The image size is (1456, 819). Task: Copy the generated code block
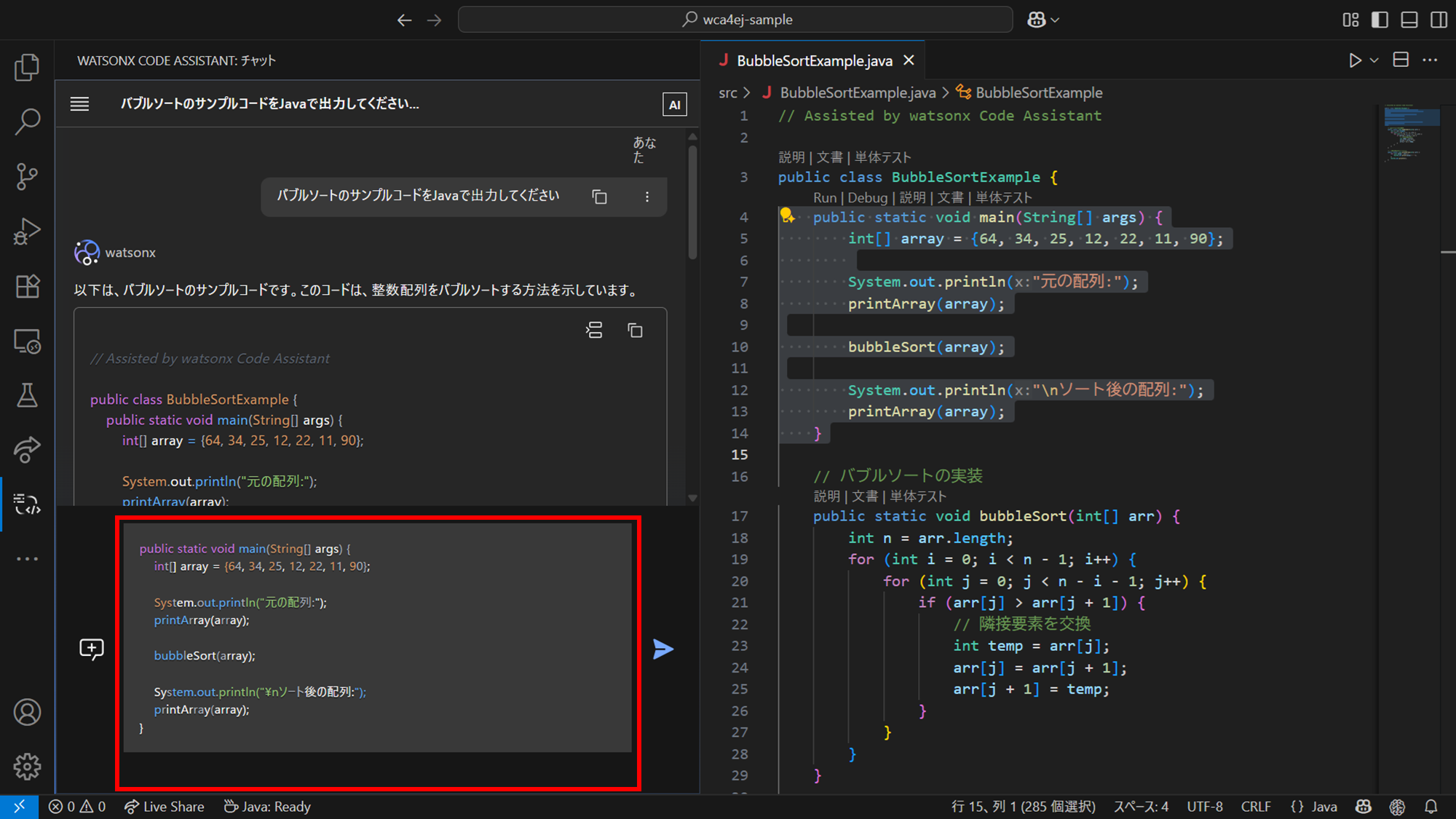[x=635, y=331]
